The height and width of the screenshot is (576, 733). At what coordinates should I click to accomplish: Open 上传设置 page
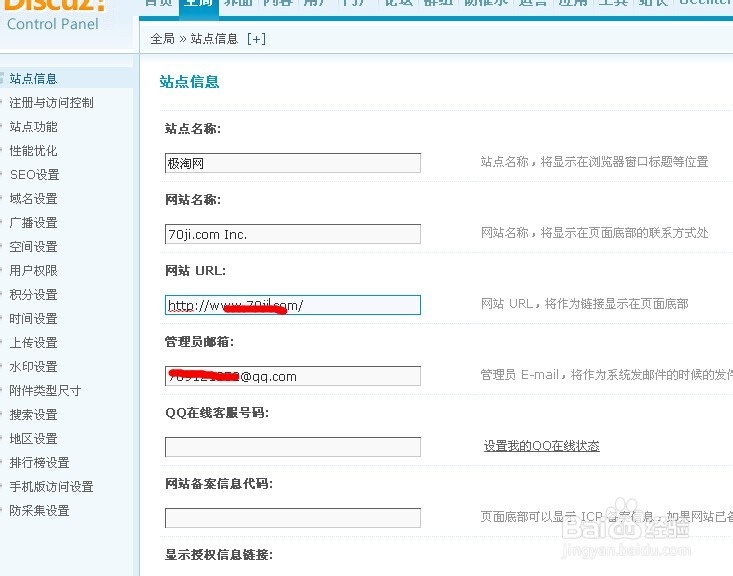33,343
